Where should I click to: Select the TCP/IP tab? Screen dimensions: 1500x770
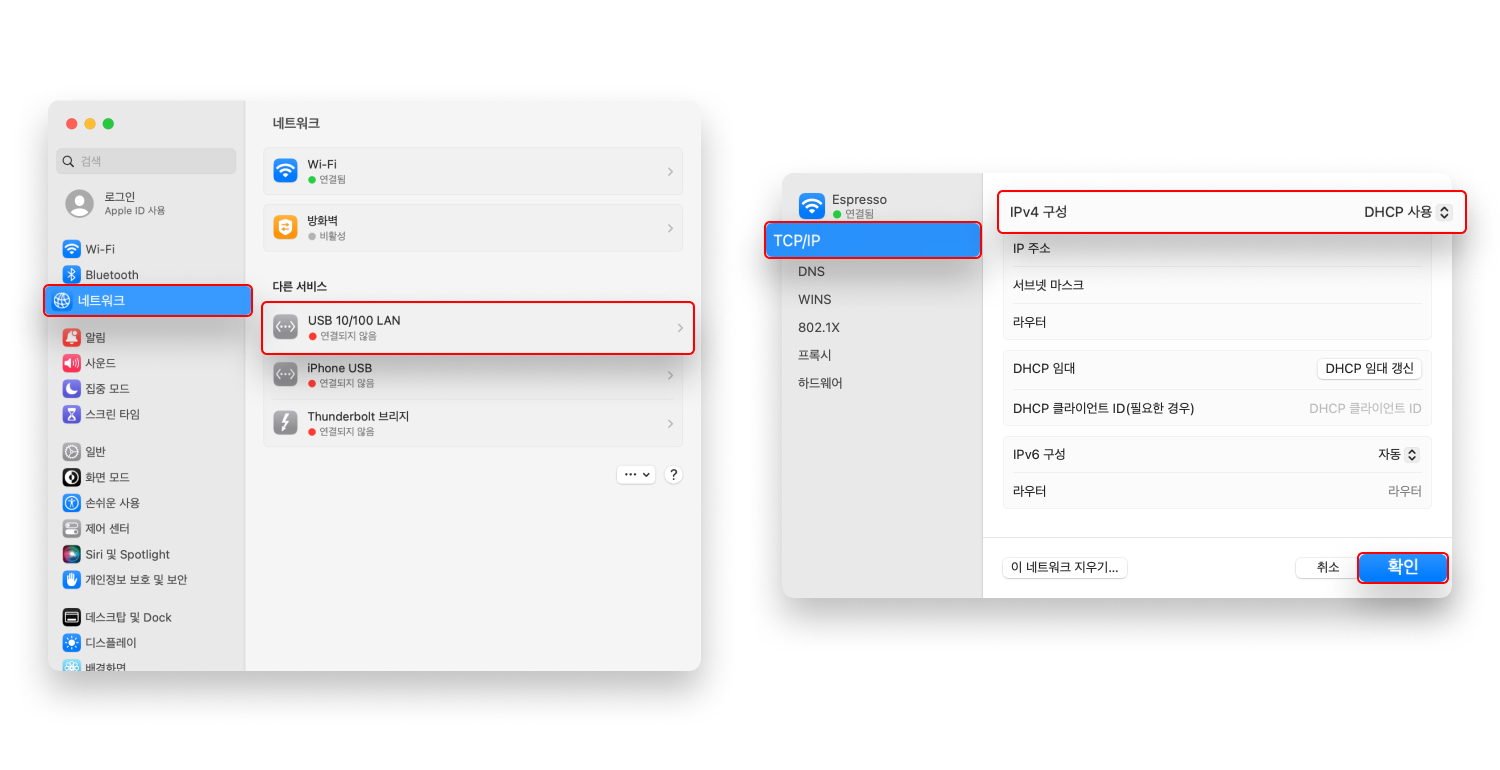pyautogui.click(x=873, y=240)
